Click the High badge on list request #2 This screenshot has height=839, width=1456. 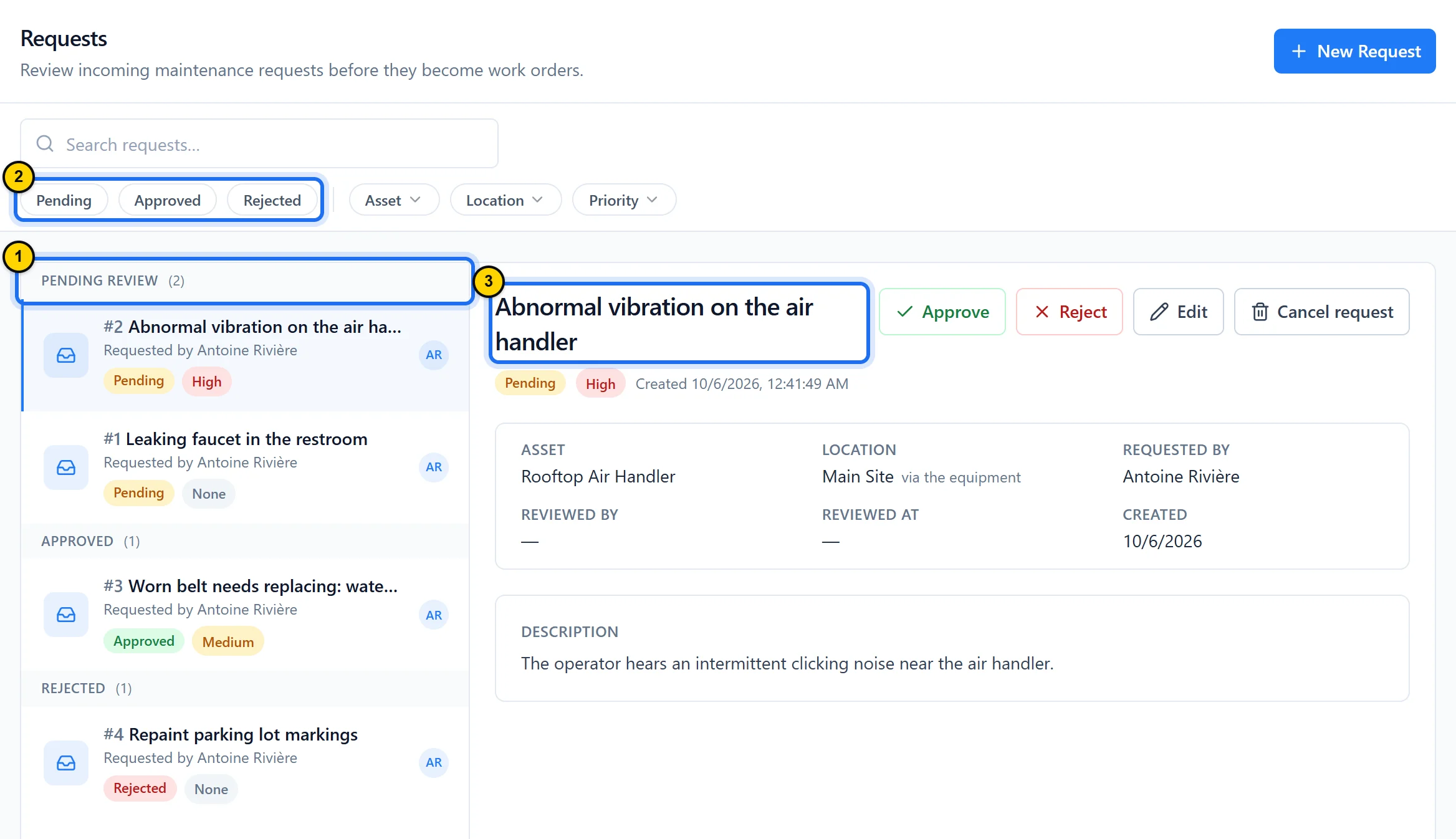coord(207,381)
